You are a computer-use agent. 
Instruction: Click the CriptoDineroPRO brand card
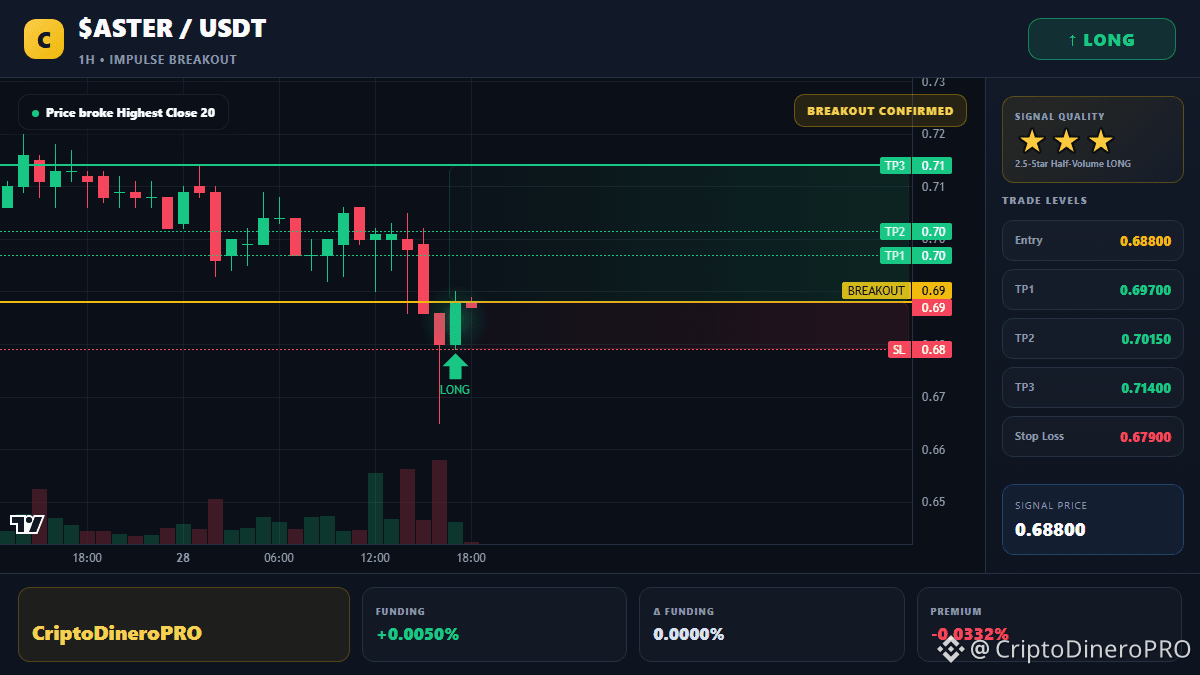184,624
